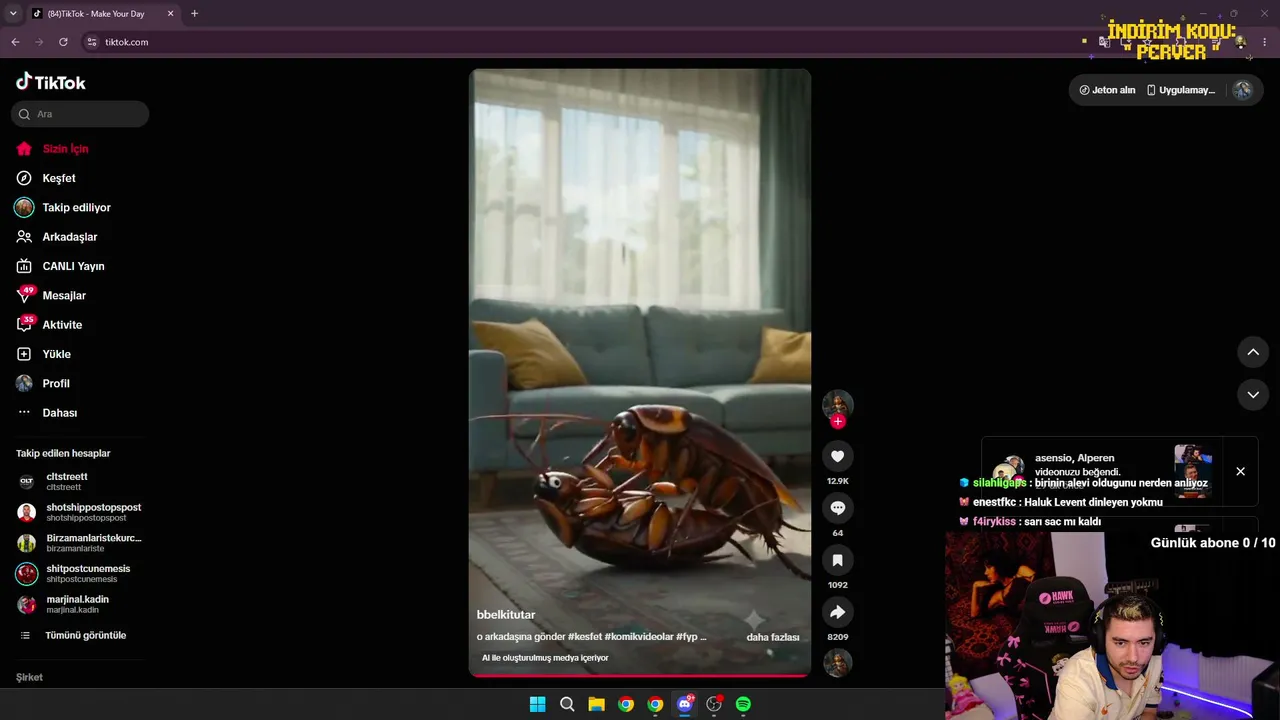
Task: Click AI ile oluşturulmuş medya içeriyor label
Action: [545, 658]
